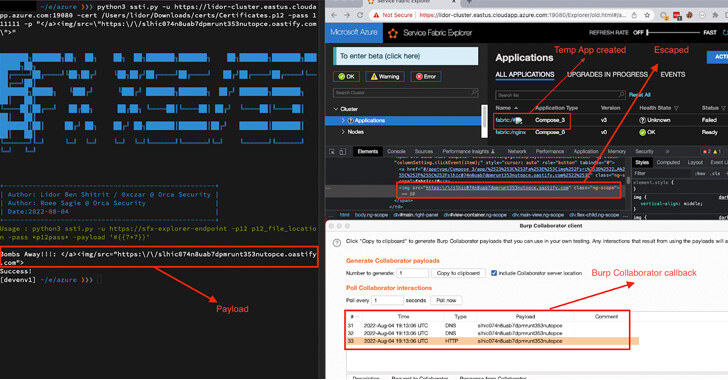Click the Not Secure warning icon
The width and height of the screenshot is (728, 380).
[x=376, y=15]
